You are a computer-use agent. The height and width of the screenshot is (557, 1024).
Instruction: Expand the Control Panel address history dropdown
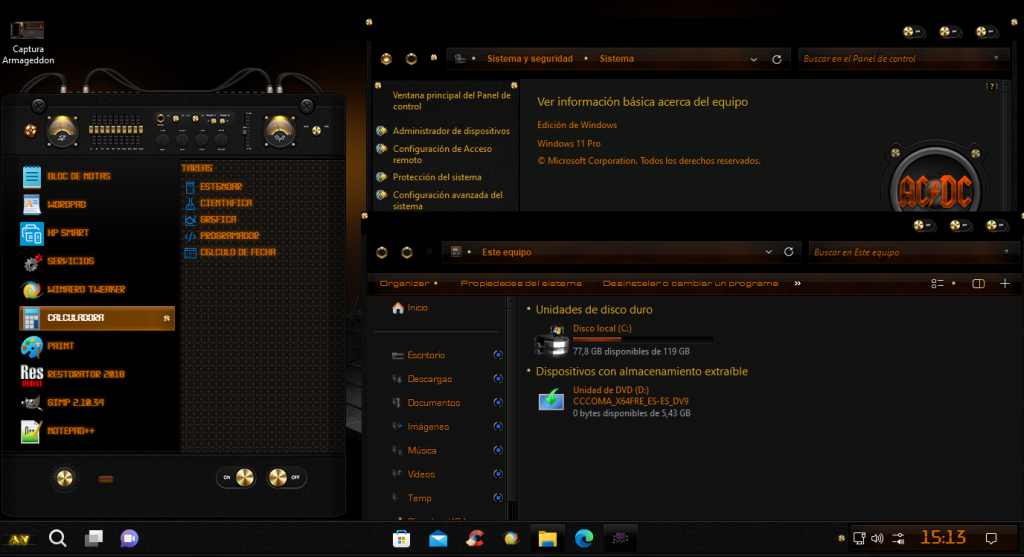coord(754,59)
